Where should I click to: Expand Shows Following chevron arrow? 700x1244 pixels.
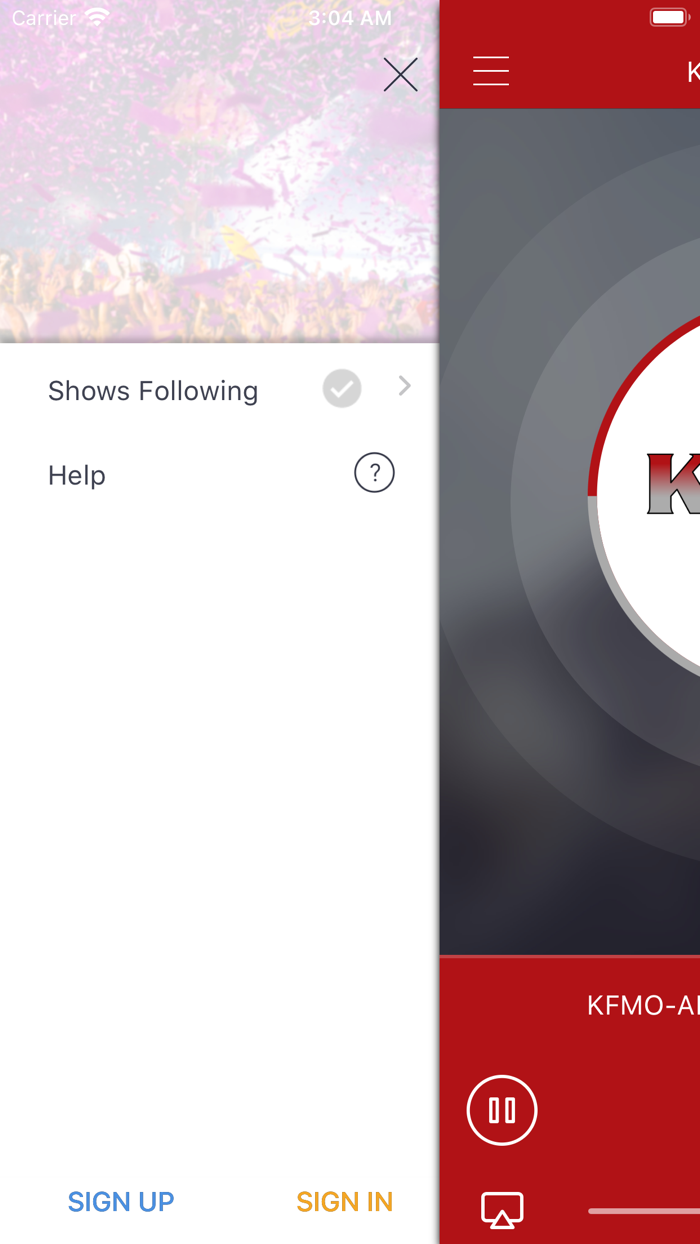click(x=405, y=386)
